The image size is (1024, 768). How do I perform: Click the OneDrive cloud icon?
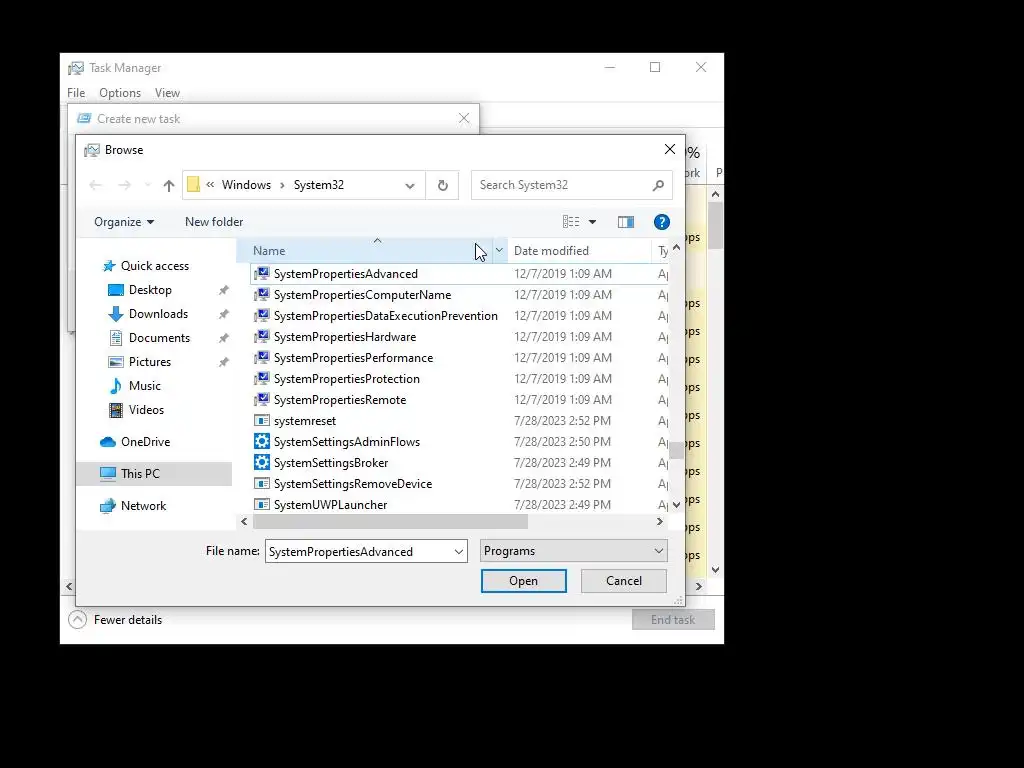click(108, 442)
